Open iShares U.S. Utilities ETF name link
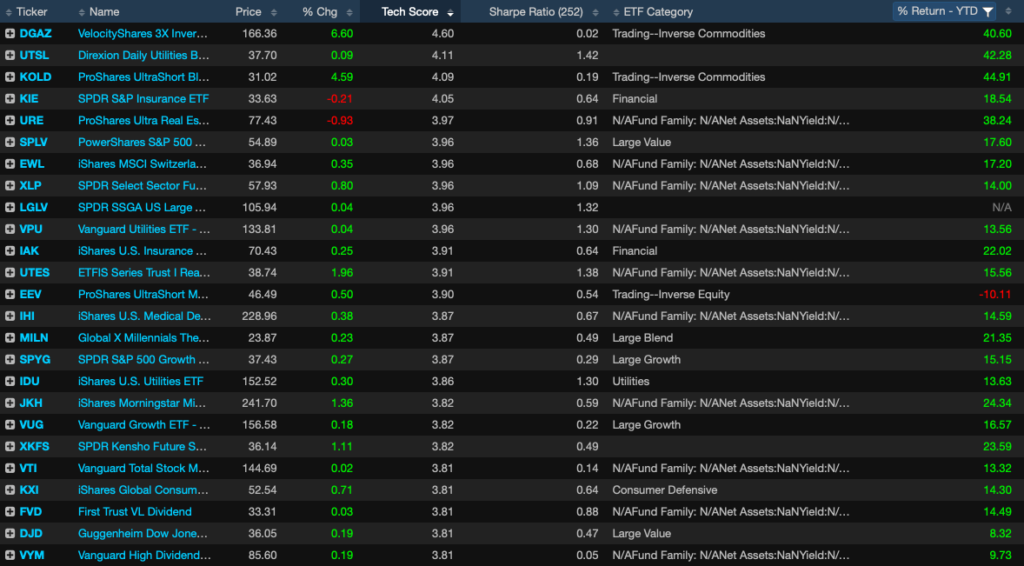 pos(140,381)
